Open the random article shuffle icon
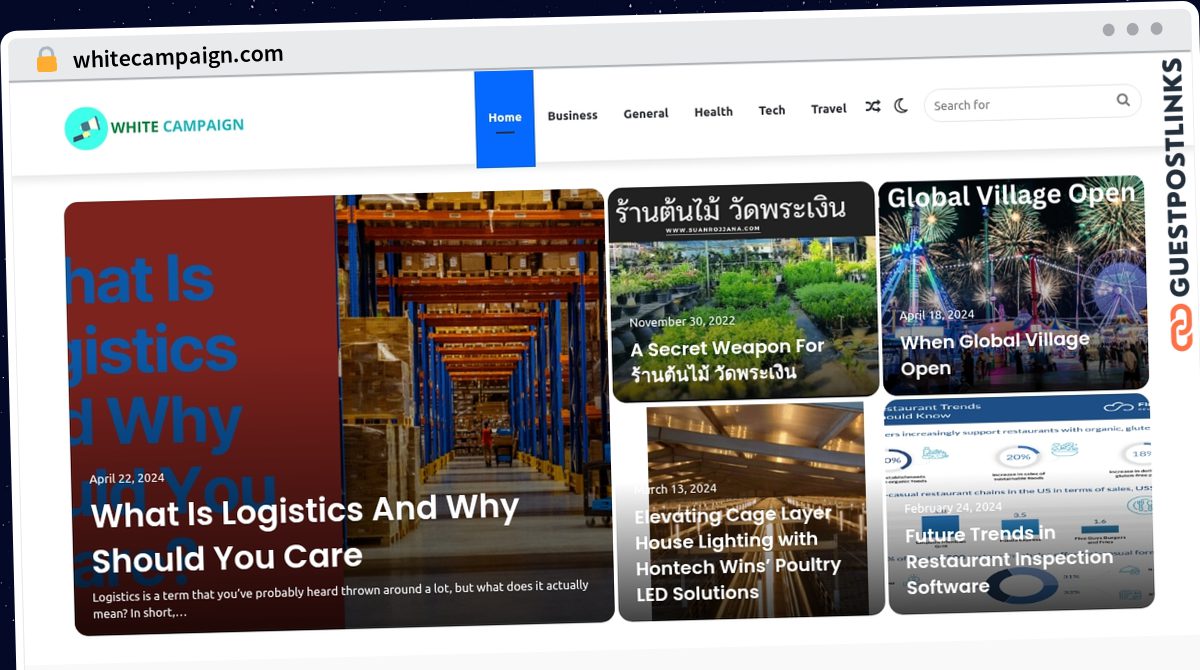Viewport: 1200px width, 670px height. click(873, 106)
